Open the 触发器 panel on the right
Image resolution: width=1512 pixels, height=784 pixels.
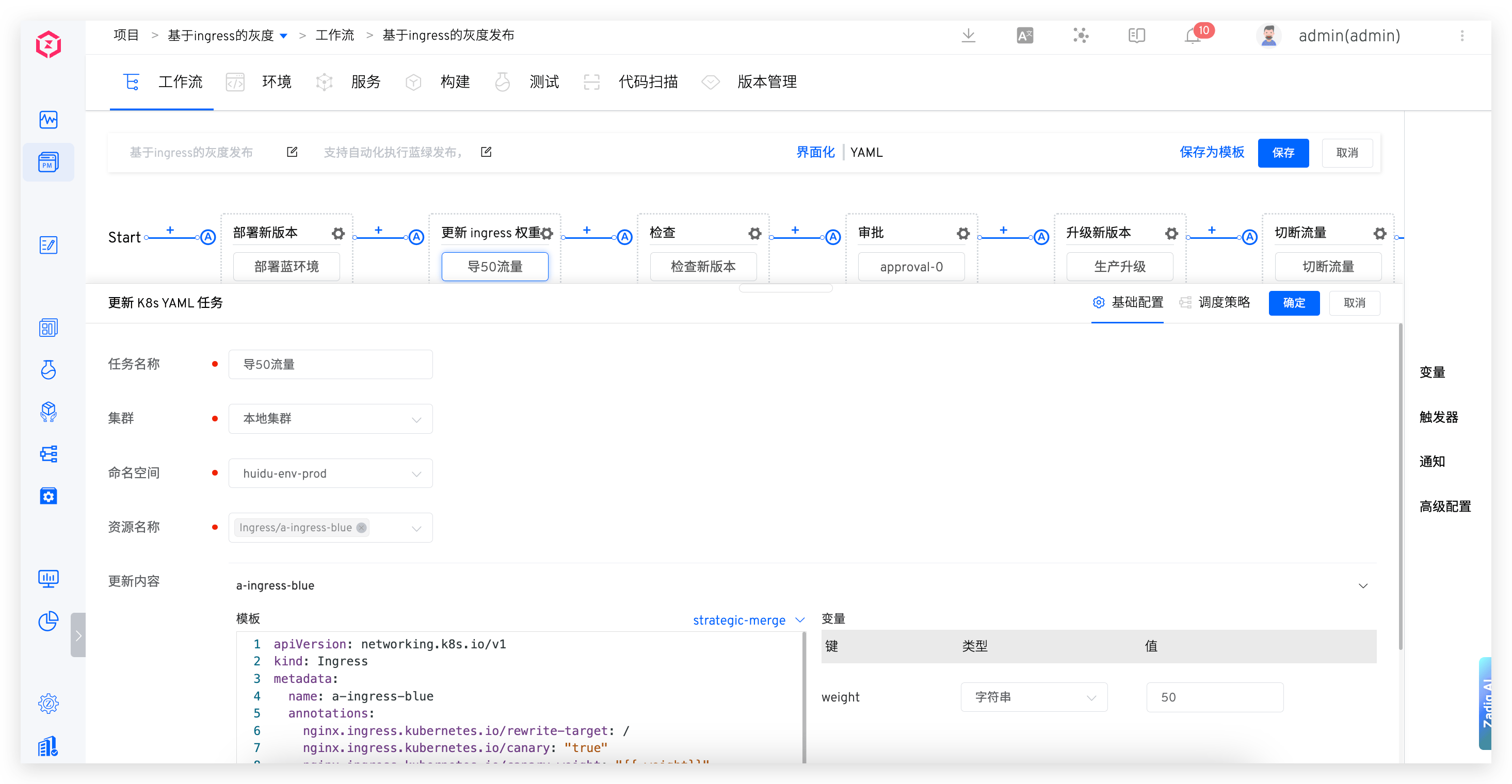coord(1439,417)
